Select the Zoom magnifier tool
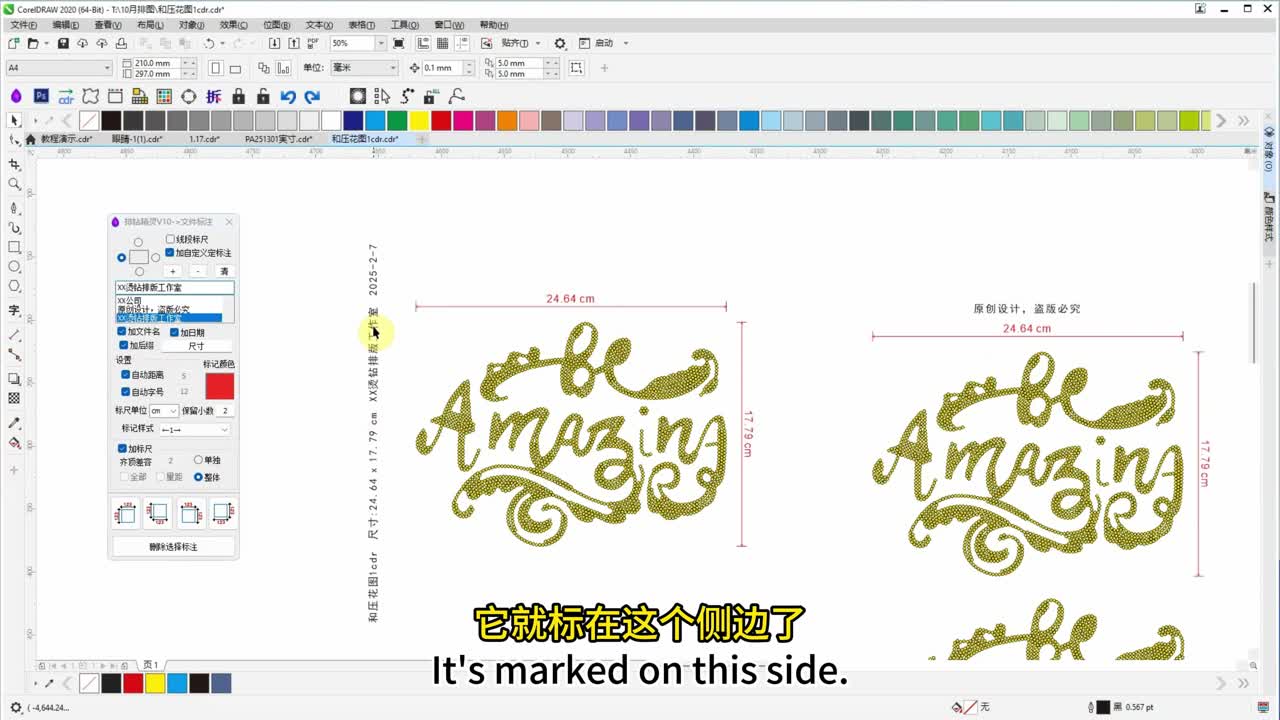The image size is (1280, 720). (14, 184)
